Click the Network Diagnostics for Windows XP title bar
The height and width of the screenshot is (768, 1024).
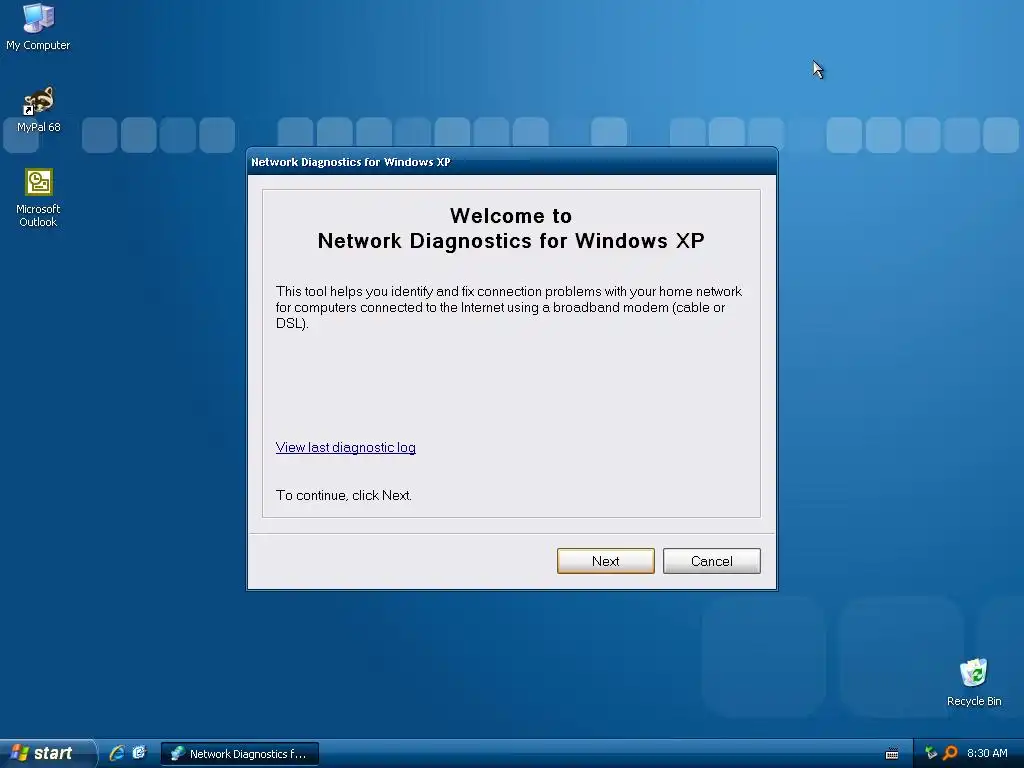tap(512, 162)
